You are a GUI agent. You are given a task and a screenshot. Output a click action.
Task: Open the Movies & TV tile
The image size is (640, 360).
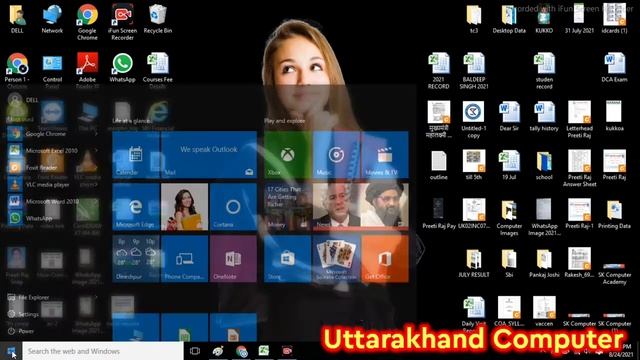[x=385, y=155]
